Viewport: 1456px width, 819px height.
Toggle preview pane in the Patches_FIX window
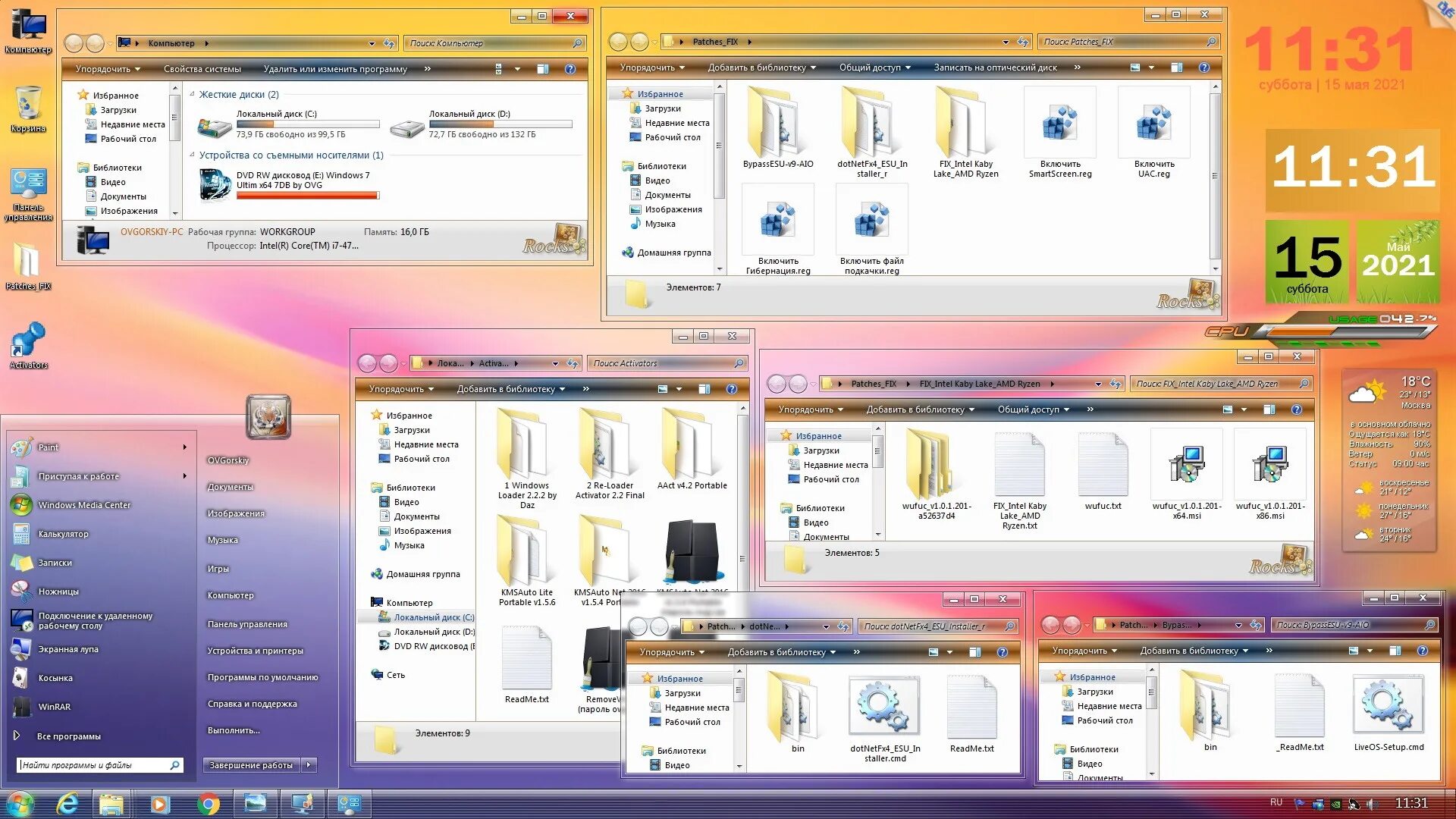pos(1176,67)
